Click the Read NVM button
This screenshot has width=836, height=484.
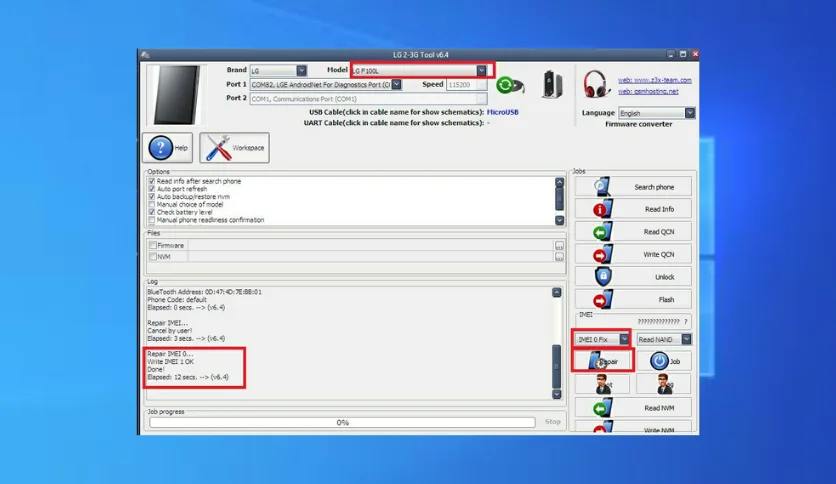(633, 408)
